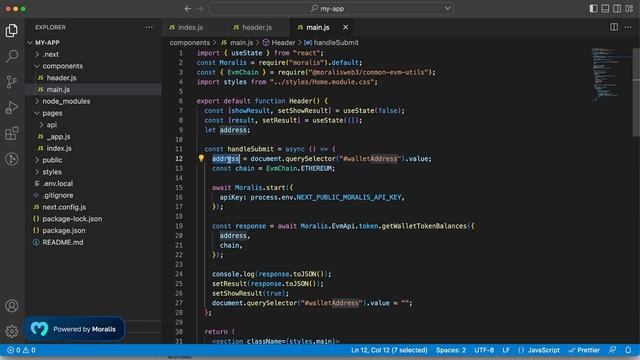The width and height of the screenshot is (640, 360).
Task: Close the main.js tab
Action: pos(346,27)
